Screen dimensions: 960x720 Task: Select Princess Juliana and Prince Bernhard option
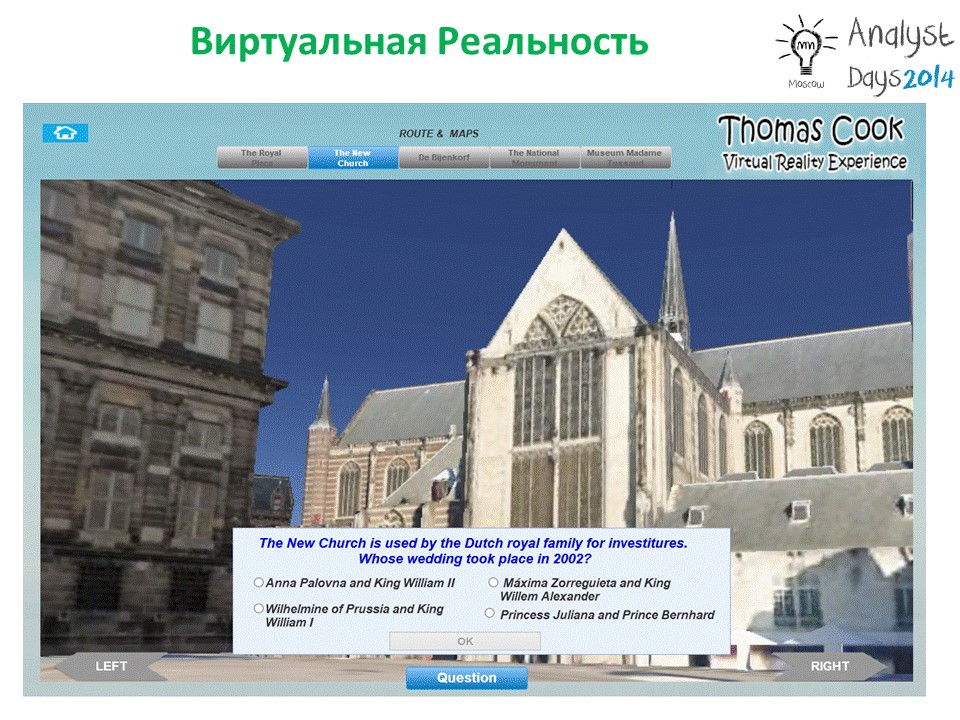[490, 613]
